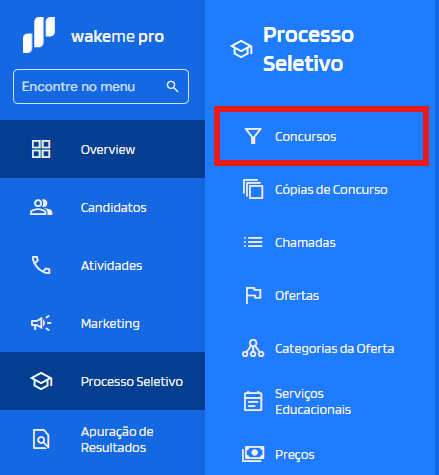Select the Concursos submenu item
Screen dimensions: 439x475
321,136
